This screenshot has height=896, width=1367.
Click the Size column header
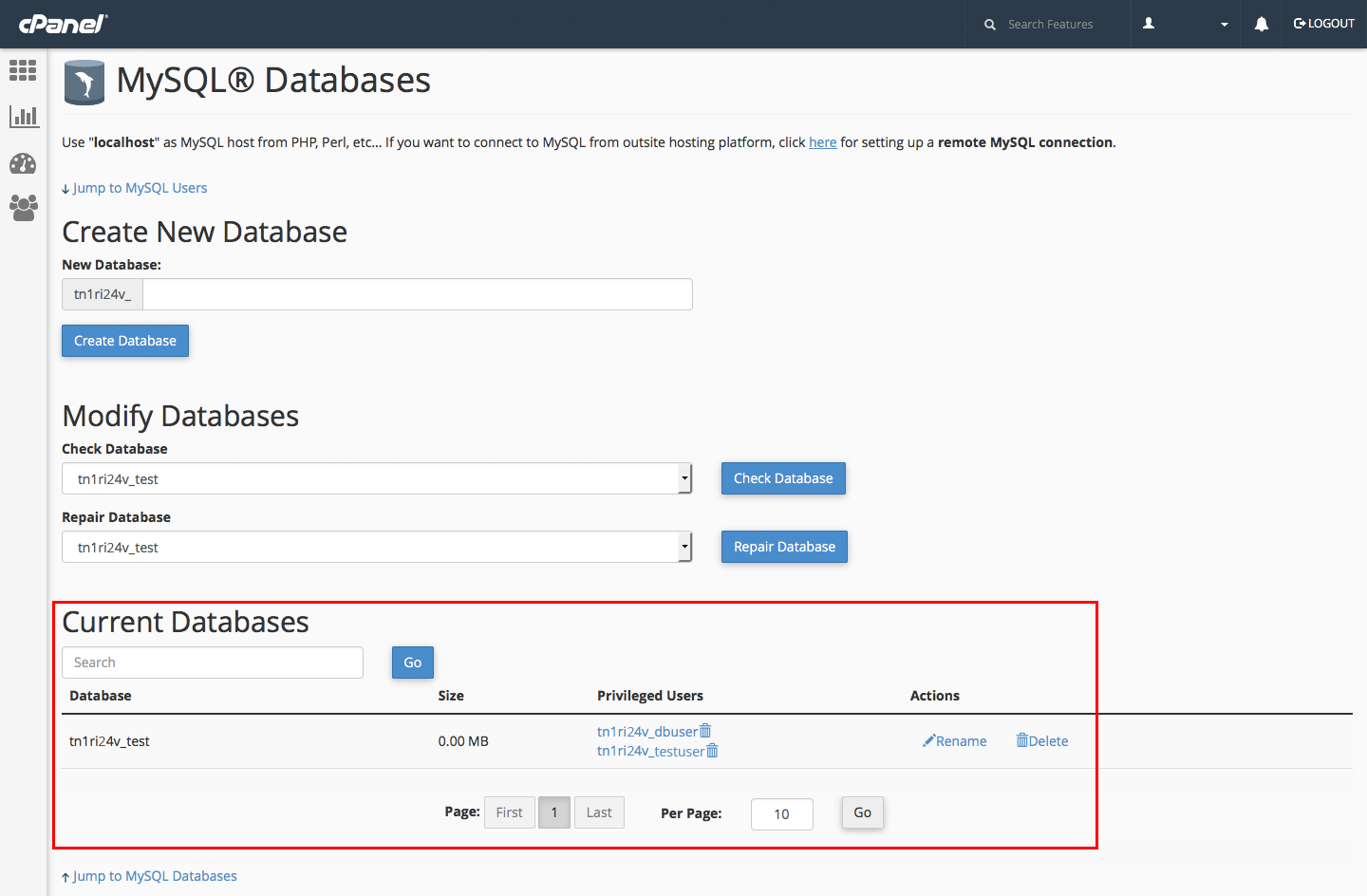click(451, 696)
